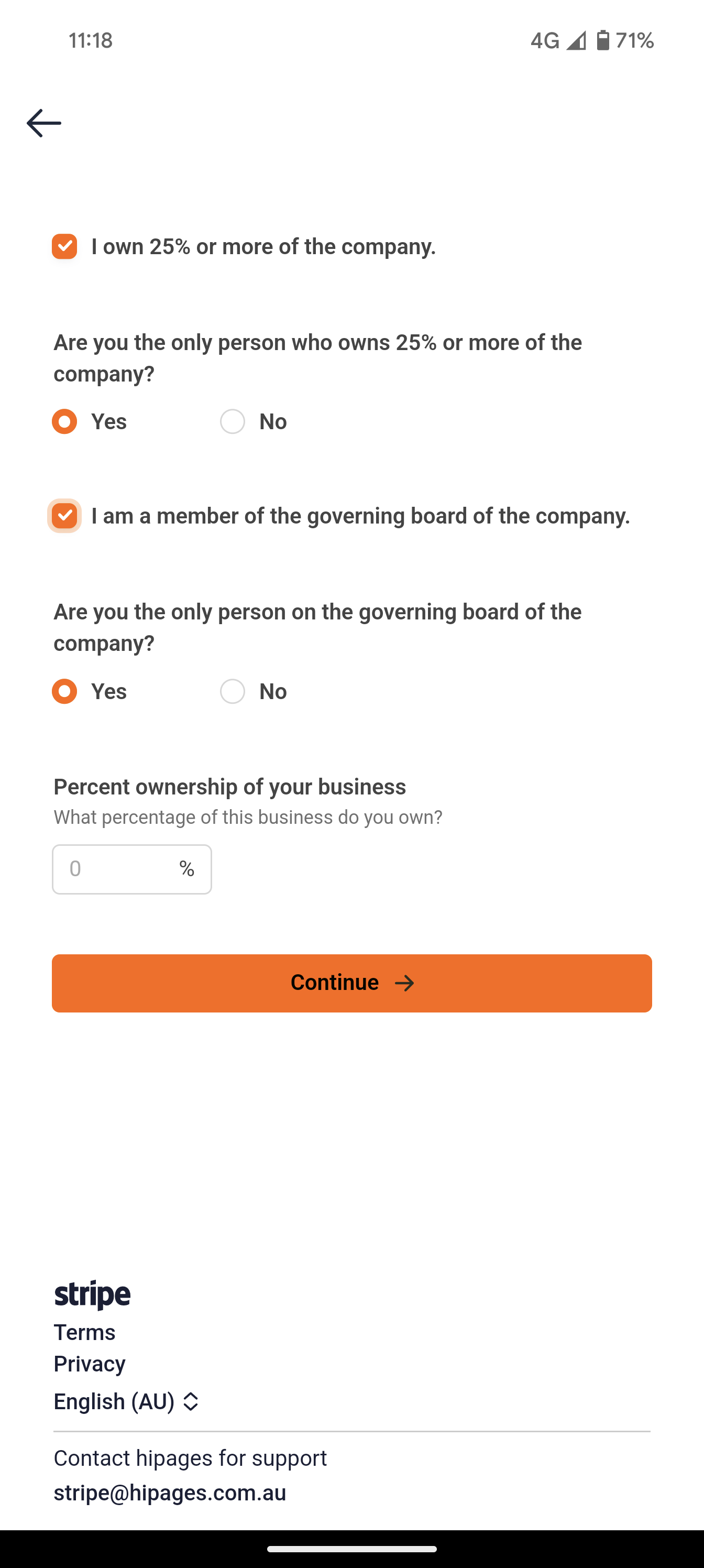Viewport: 704px width, 1568px height.
Task: Open the Terms link
Action: pos(84,1333)
